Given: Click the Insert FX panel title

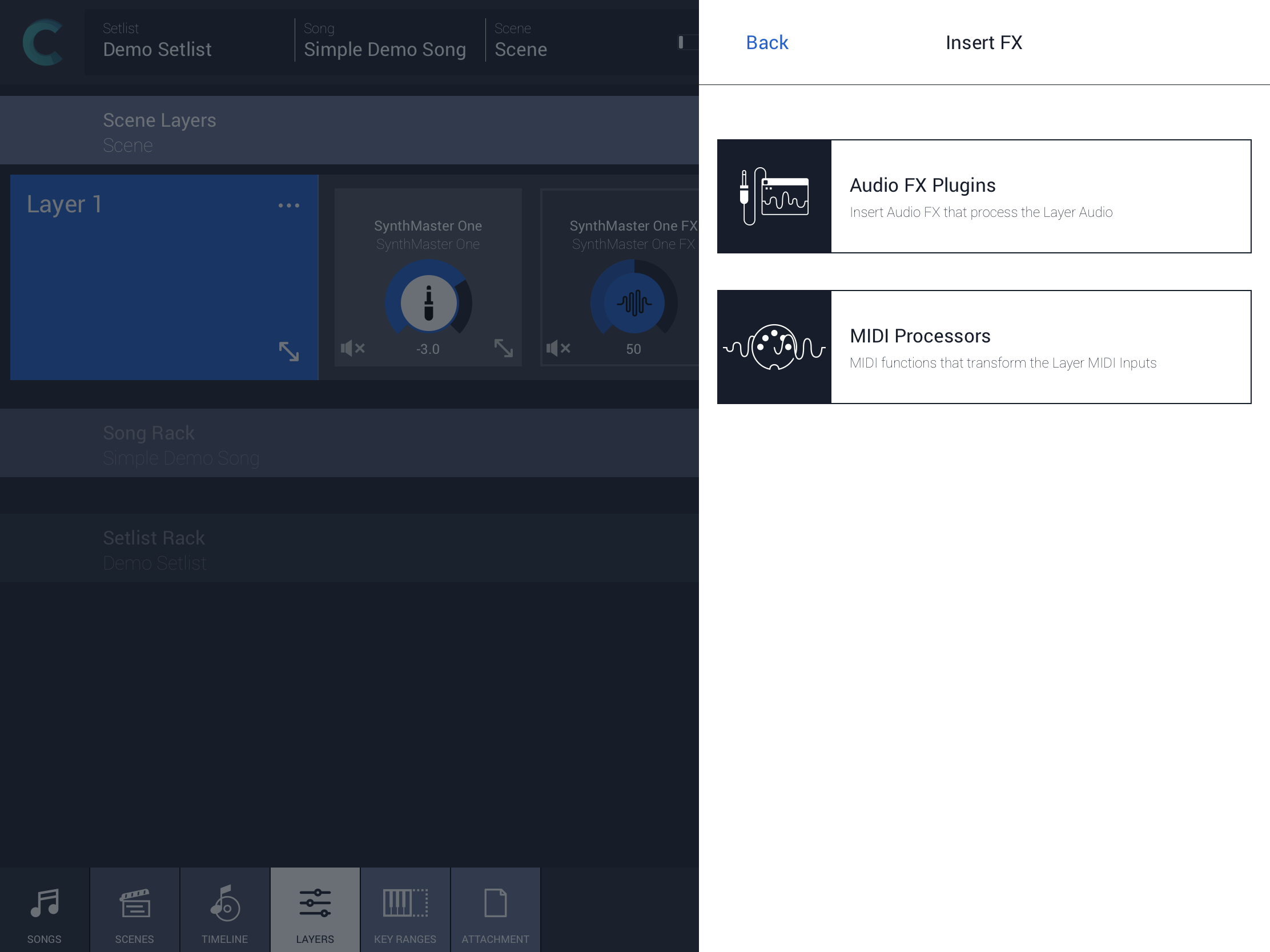Looking at the screenshot, I should pos(983,42).
